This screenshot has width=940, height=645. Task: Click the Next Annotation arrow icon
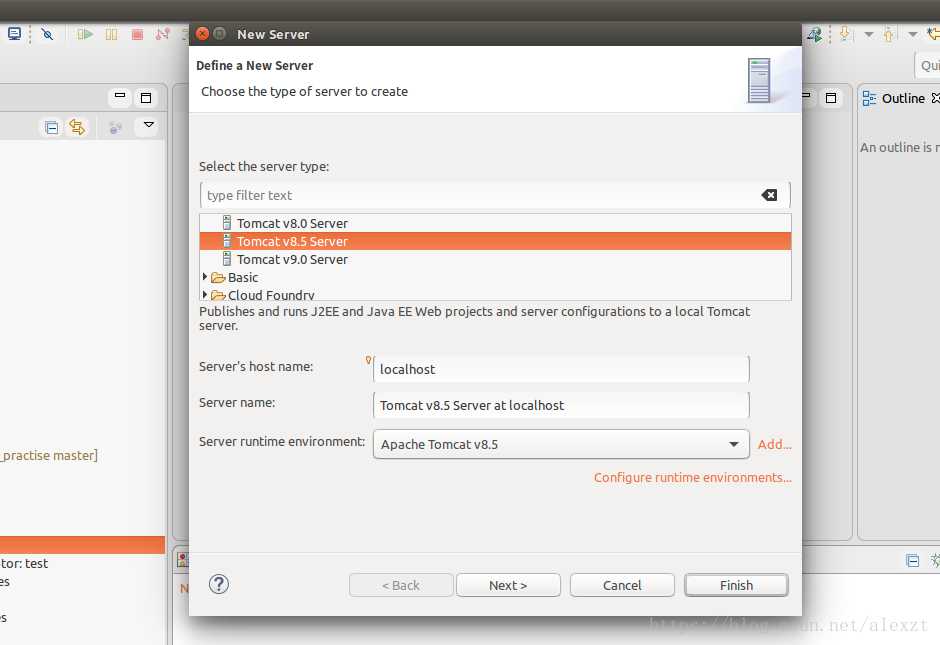tap(846, 34)
